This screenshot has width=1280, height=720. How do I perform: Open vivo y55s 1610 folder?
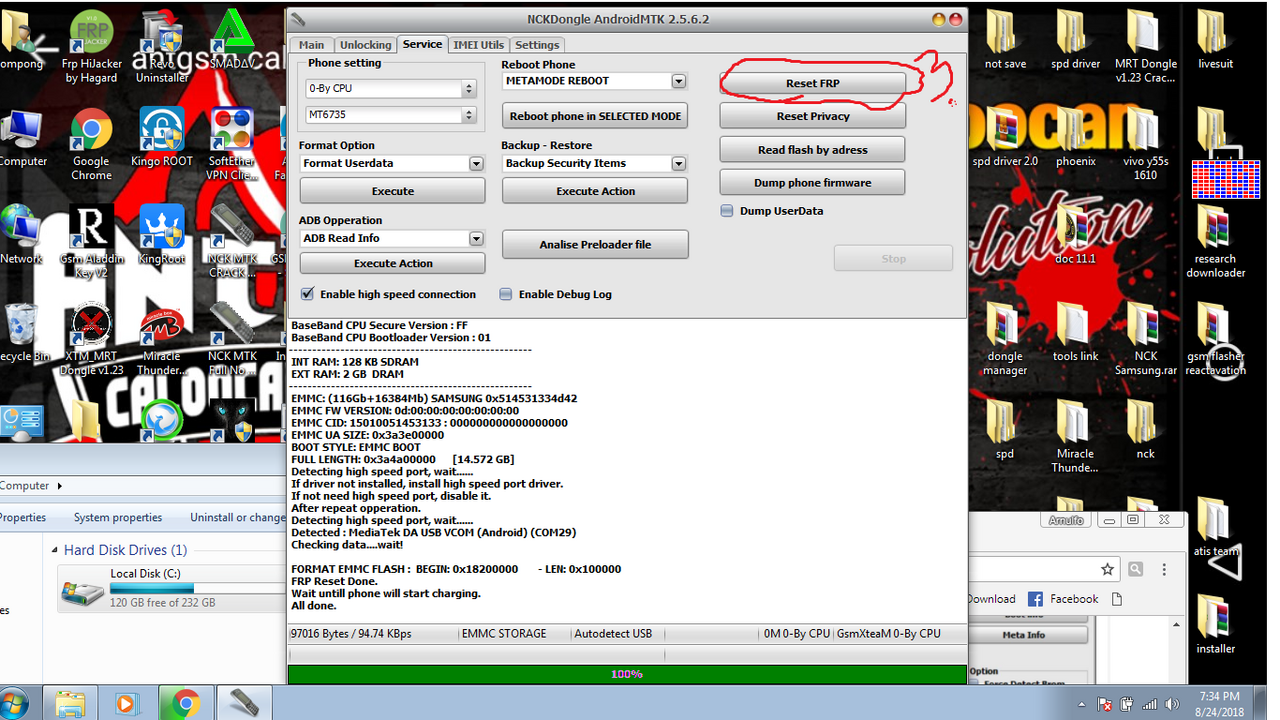tap(1146, 145)
